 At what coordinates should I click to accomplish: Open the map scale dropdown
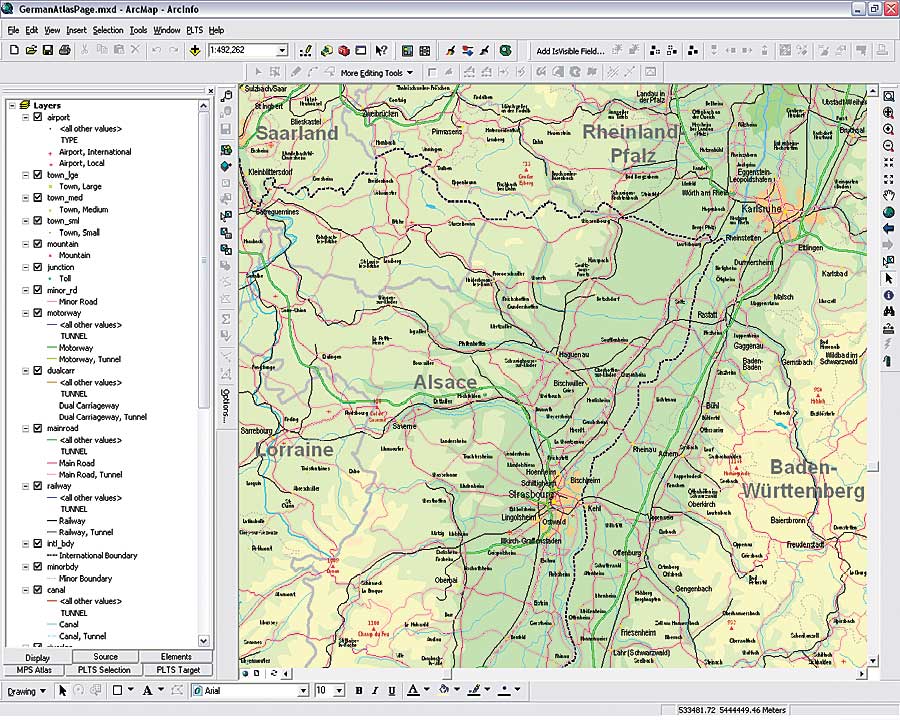(282, 50)
